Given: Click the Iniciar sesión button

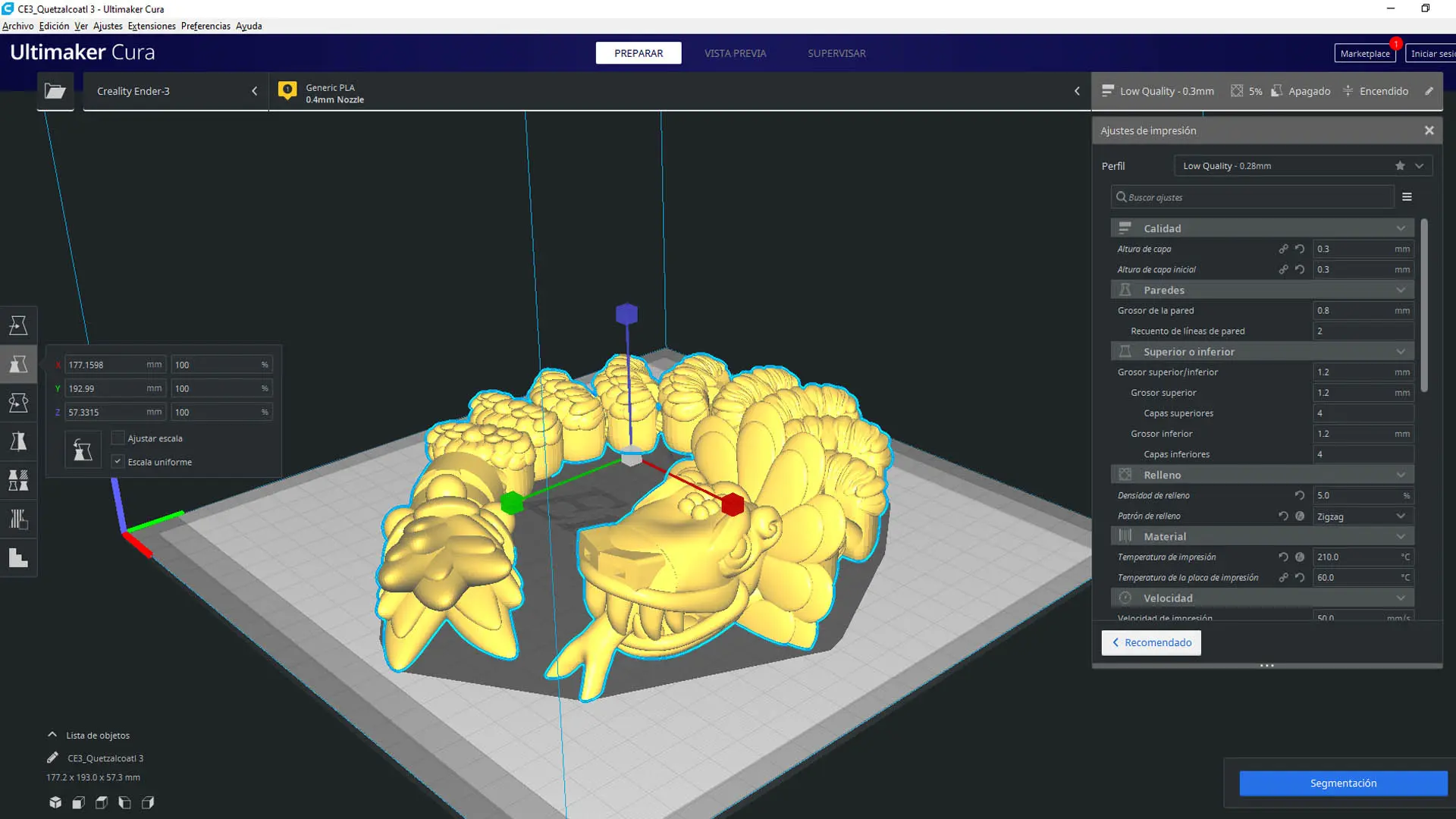Looking at the screenshot, I should click(1431, 53).
